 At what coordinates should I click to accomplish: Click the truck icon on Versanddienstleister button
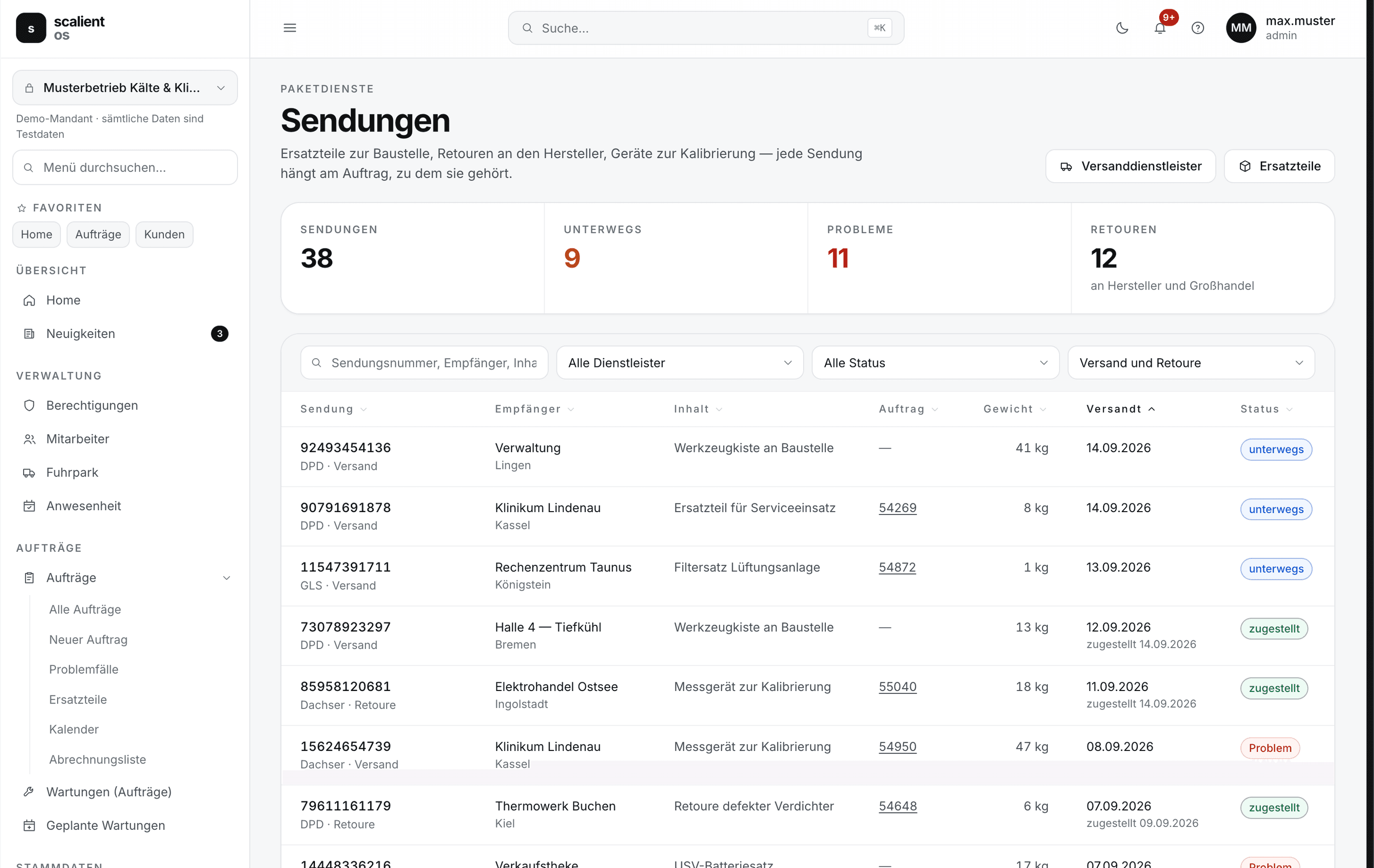[1066, 166]
